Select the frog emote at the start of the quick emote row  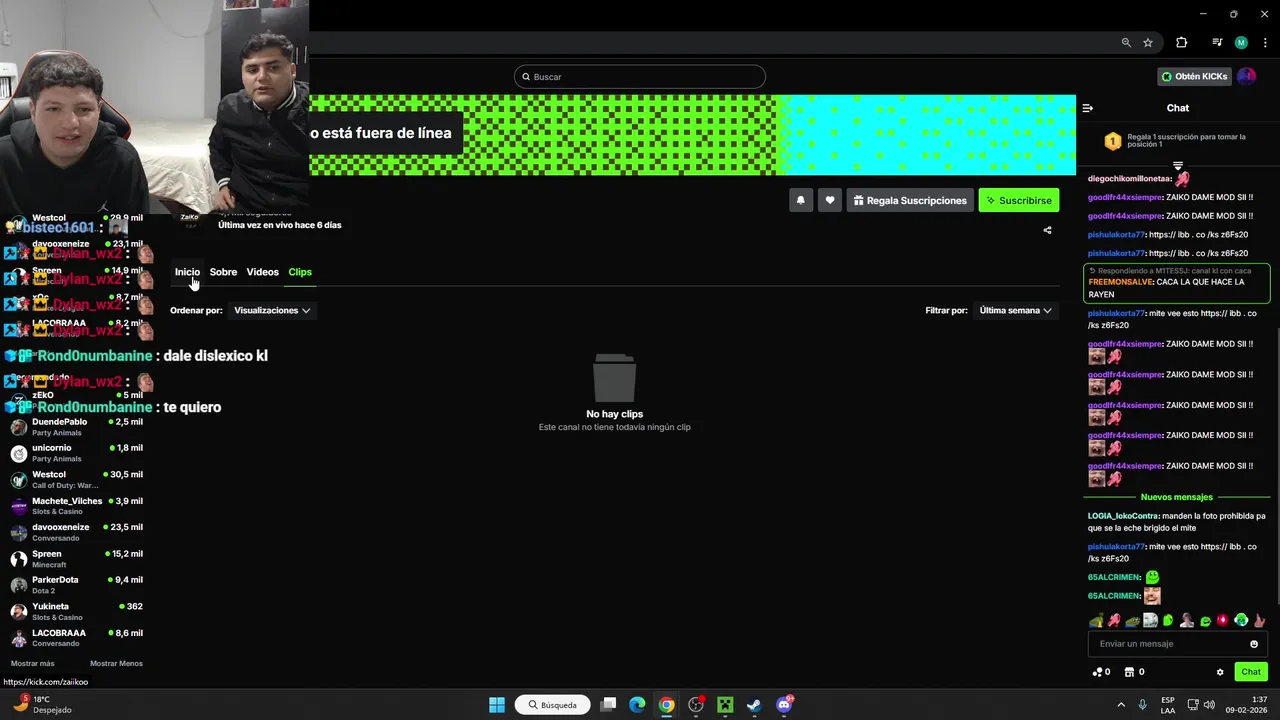point(1096,621)
